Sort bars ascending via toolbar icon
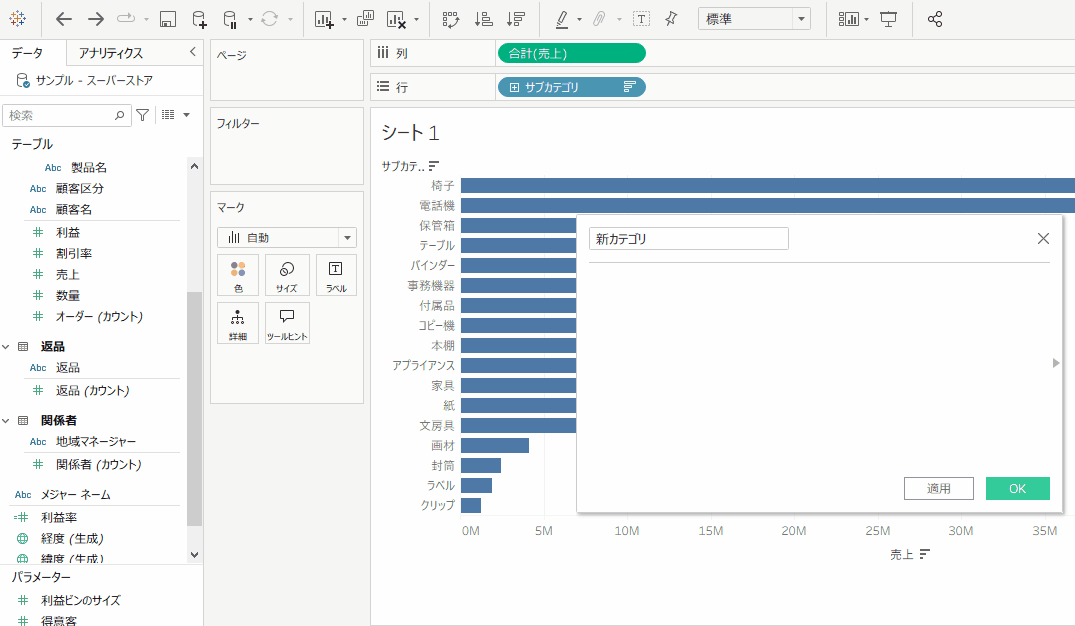This screenshot has width=1075, height=626. pos(483,19)
